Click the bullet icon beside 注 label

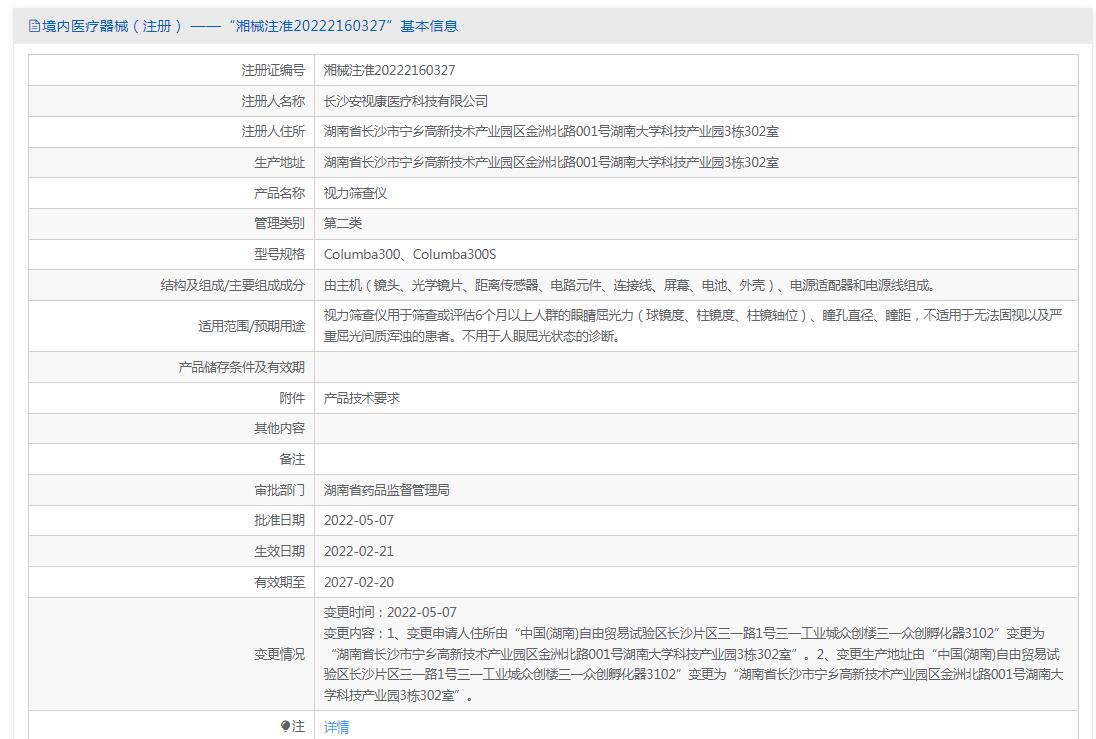(x=285, y=726)
